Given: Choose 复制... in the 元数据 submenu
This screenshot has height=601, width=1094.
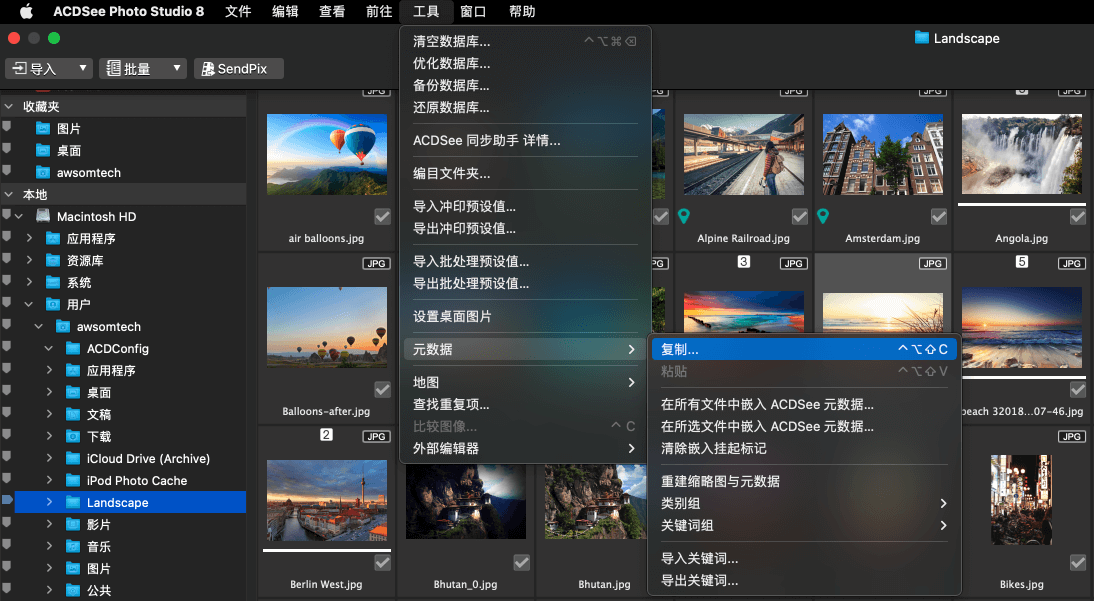Looking at the screenshot, I should click(804, 349).
